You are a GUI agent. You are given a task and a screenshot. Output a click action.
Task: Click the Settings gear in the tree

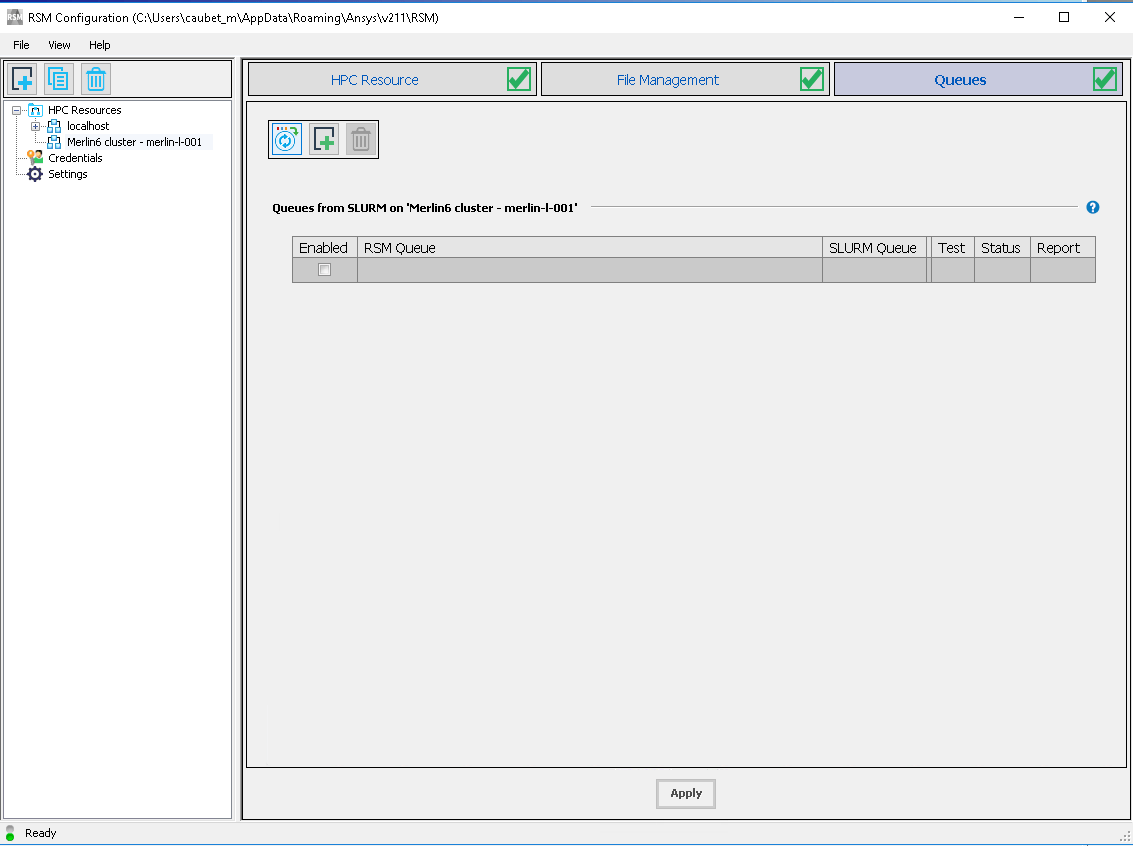pos(36,174)
